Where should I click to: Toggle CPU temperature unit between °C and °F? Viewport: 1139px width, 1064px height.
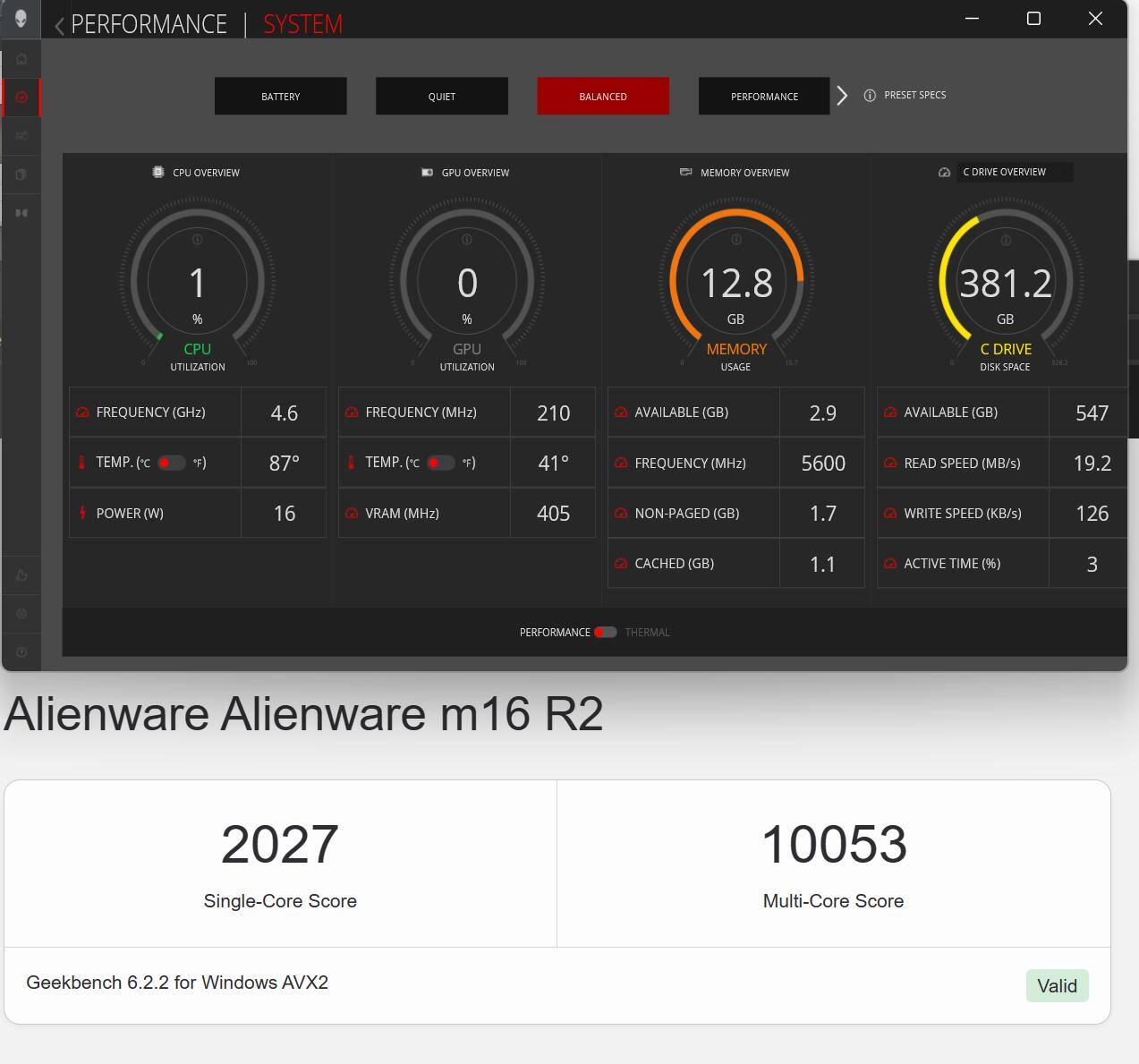[x=171, y=463]
